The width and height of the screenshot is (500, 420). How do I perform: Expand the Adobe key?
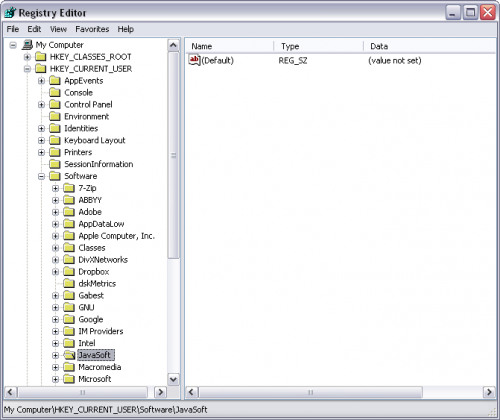pyautogui.click(x=56, y=212)
